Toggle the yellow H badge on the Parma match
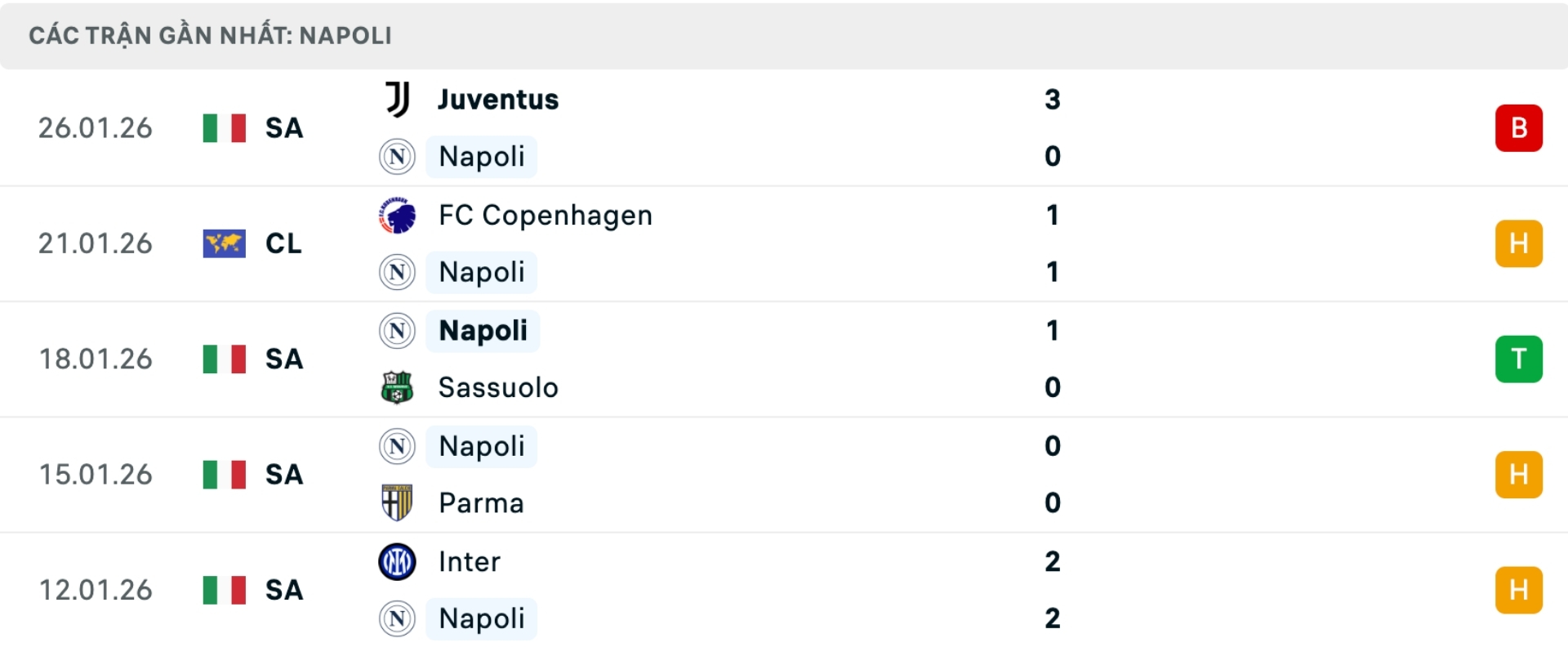This screenshot has height=647, width=1568. tap(1519, 474)
